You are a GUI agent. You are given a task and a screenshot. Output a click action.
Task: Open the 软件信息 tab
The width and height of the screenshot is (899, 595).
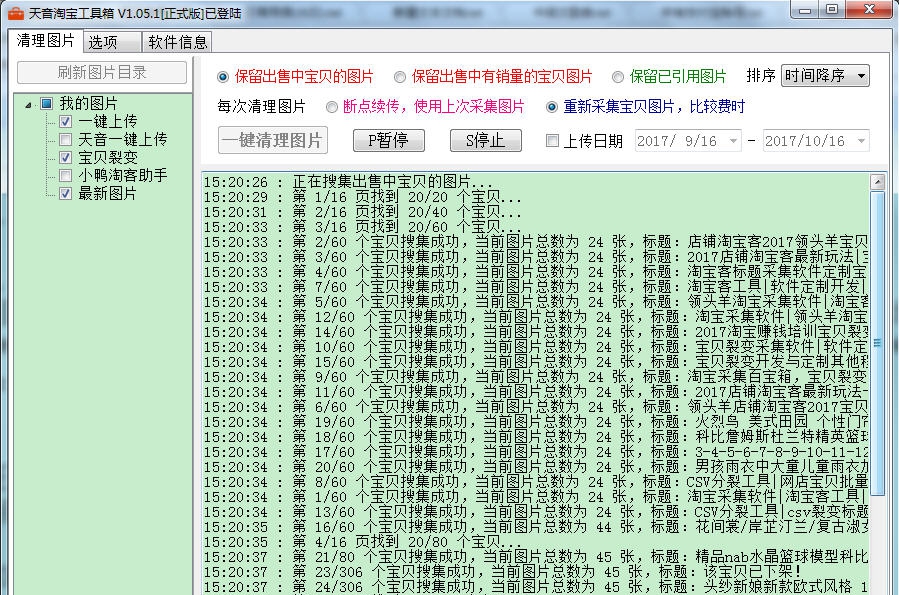pyautogui.click(x=177, y=42)
